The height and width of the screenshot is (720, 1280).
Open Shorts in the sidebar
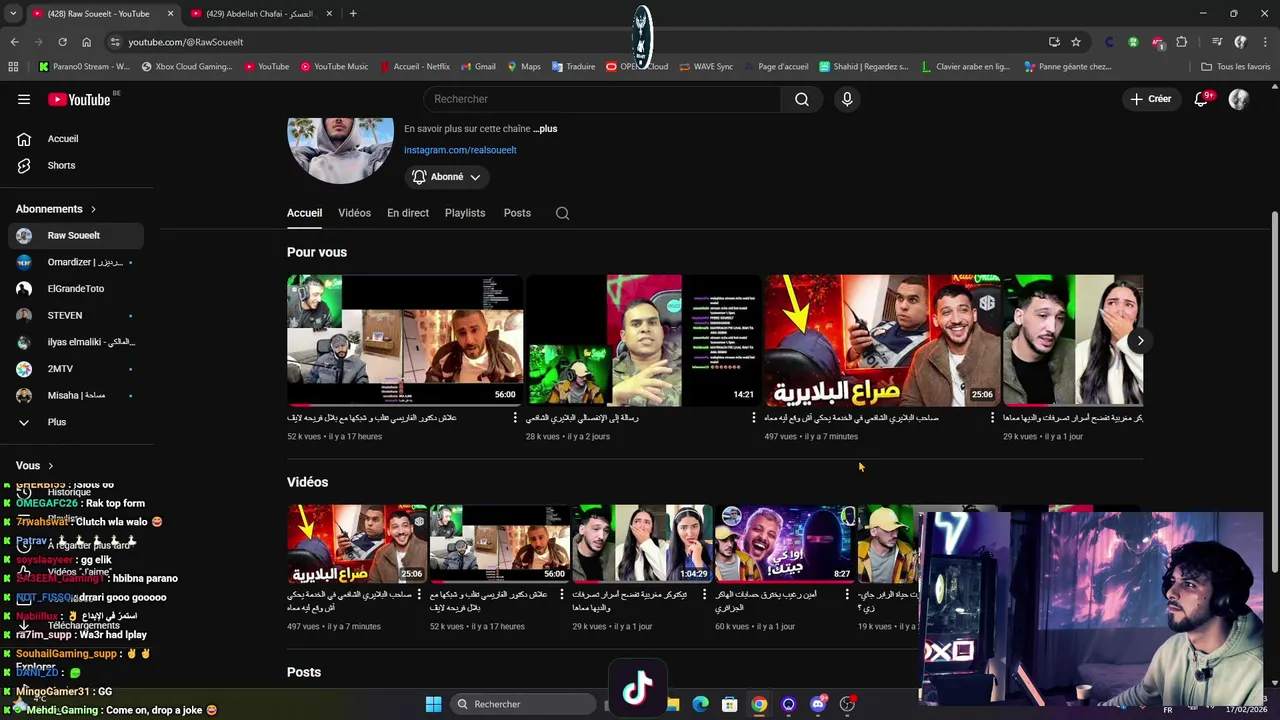click(x=76, y=165)
